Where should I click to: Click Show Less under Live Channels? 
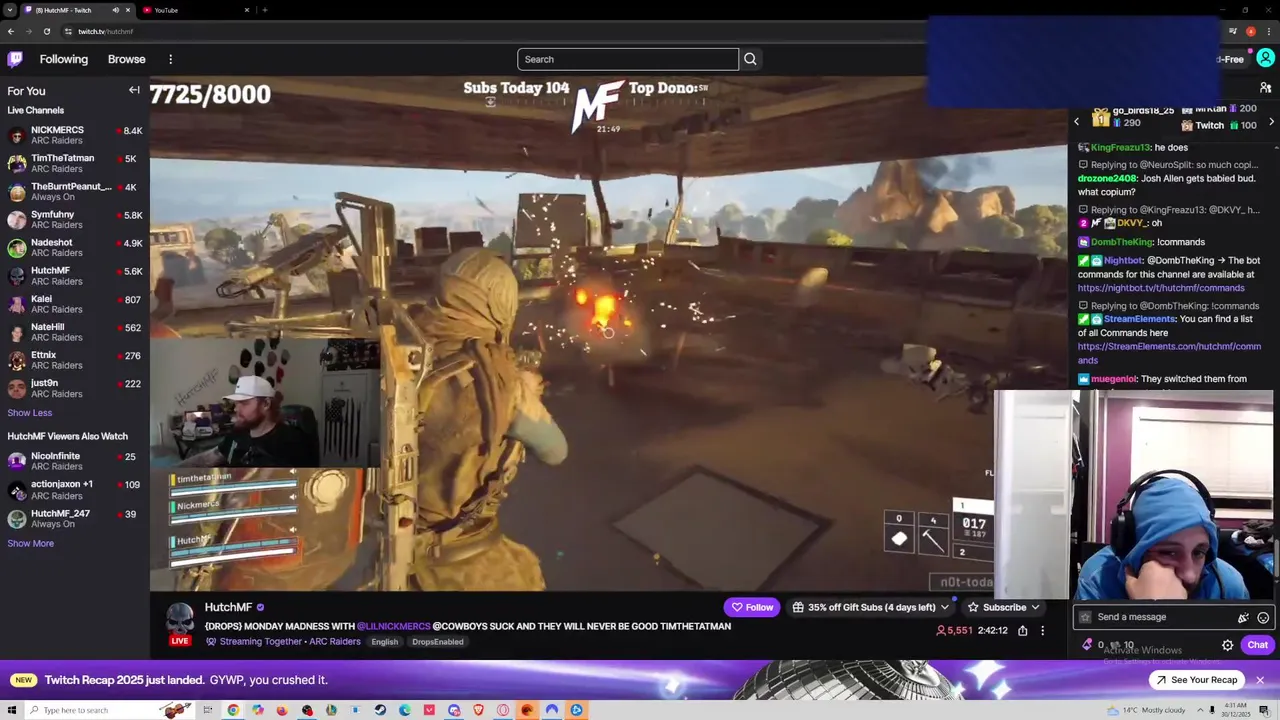coord(30,412)
